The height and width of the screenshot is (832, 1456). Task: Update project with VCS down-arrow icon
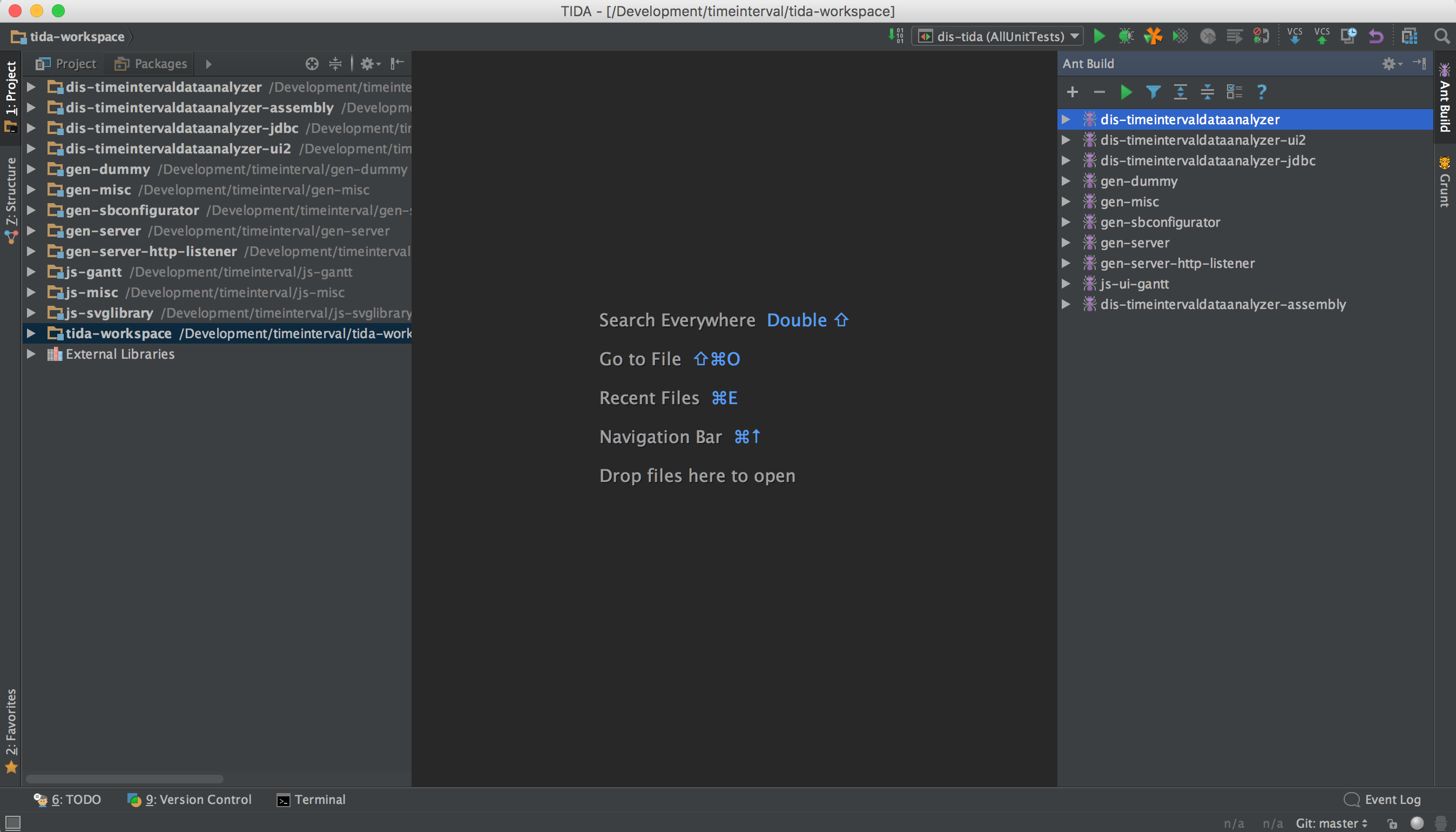(x=1295, y=36)
